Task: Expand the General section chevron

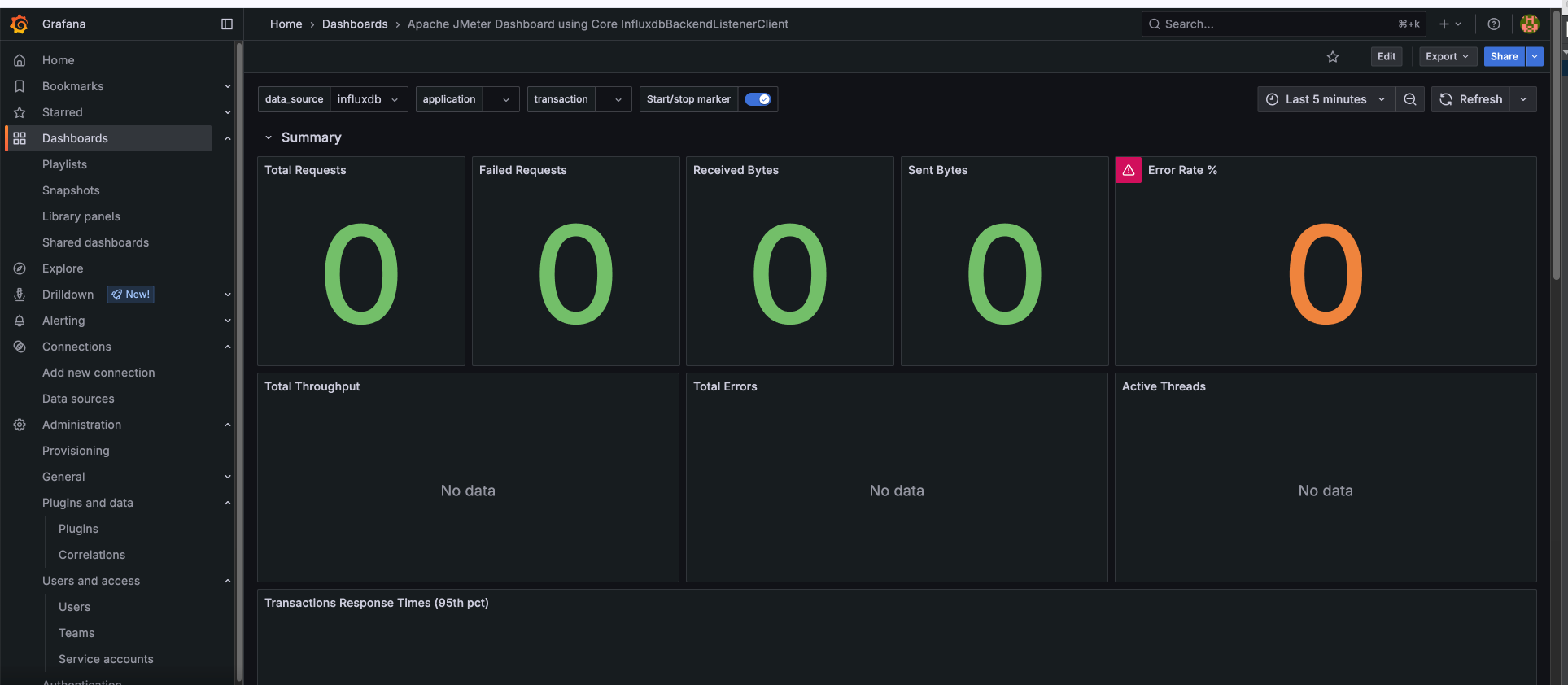Action: tap(228, 477)
